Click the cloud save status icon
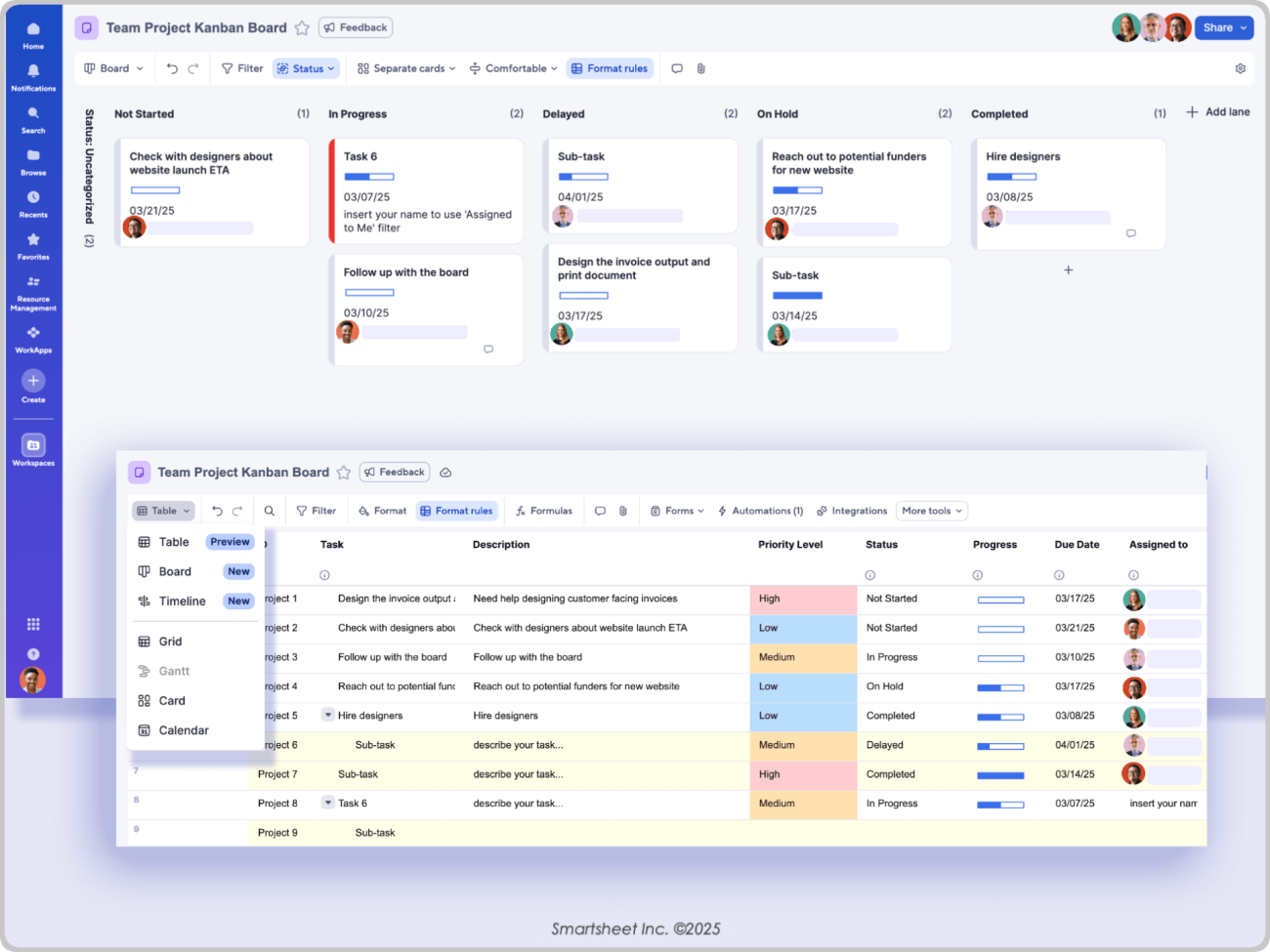The image size is (1270, 952). point(445,473)
